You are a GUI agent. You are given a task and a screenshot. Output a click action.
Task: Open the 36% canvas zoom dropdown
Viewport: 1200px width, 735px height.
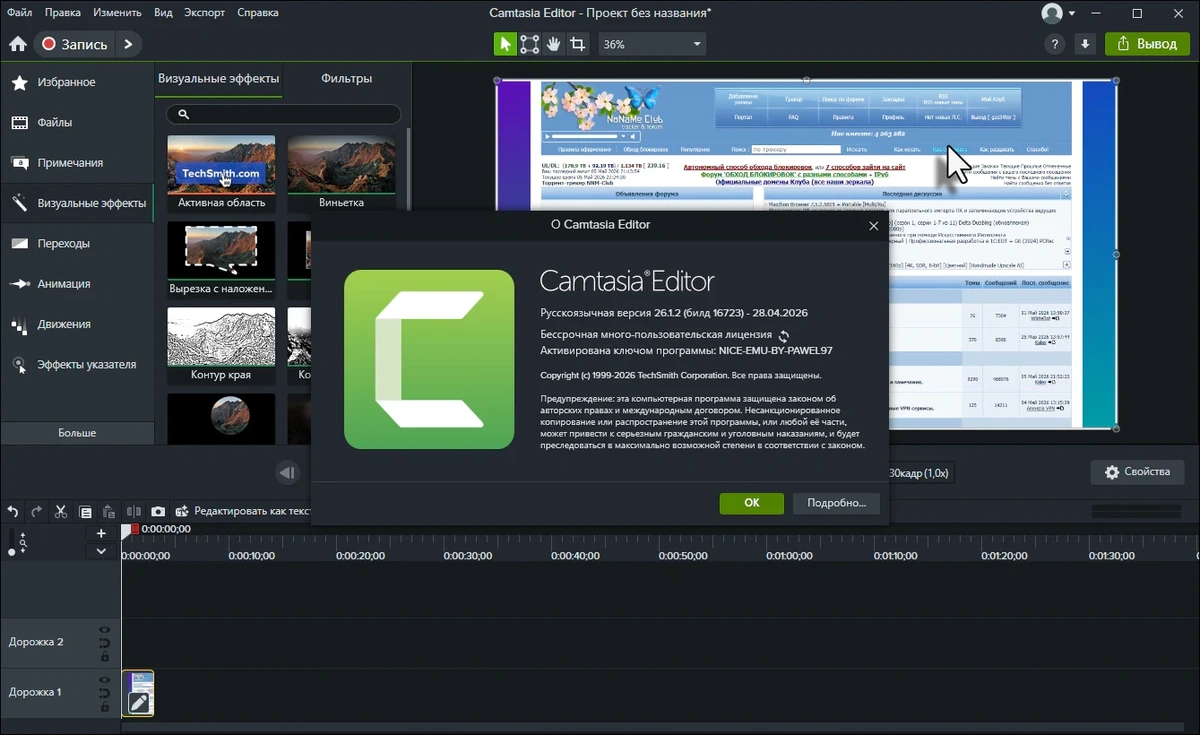tap(652, 44)
